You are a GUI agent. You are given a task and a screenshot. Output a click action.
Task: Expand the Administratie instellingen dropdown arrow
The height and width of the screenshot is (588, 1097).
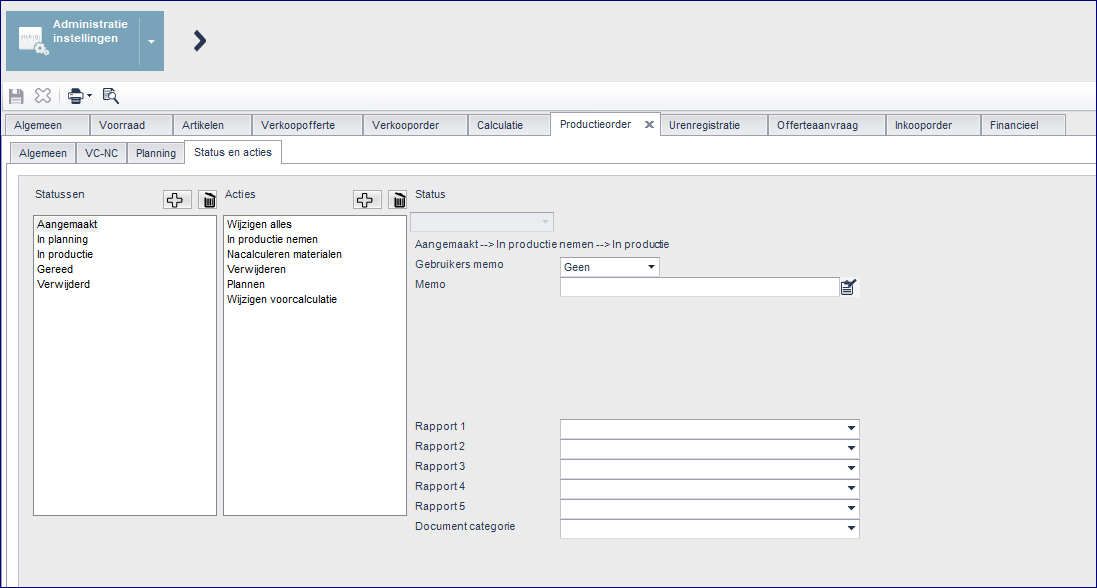tap(151, 42)
